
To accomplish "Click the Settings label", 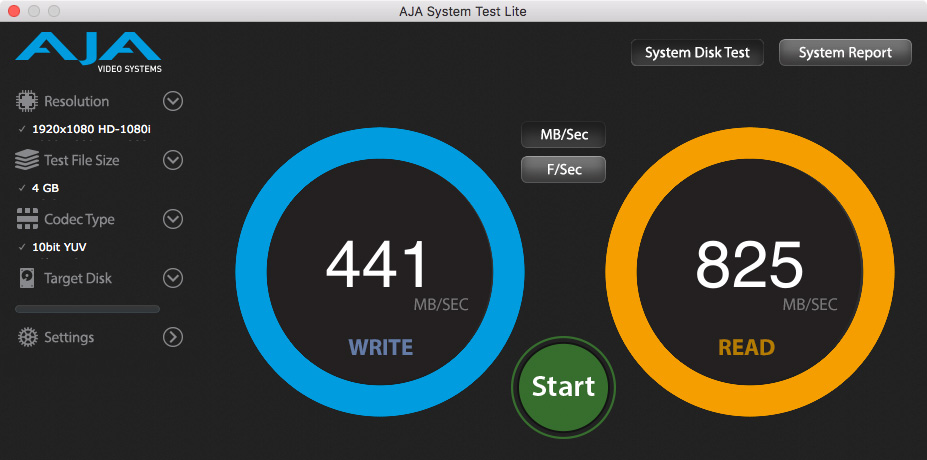I will (69, 338).
